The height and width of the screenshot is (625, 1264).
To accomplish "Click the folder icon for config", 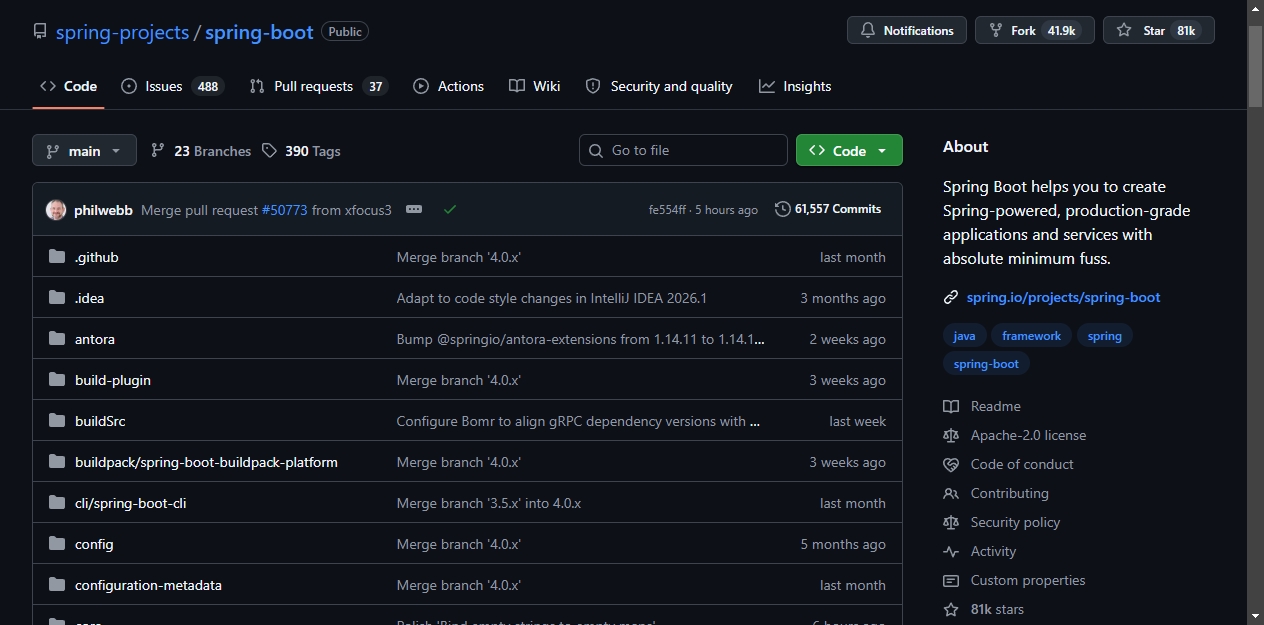I will (57, 544).
